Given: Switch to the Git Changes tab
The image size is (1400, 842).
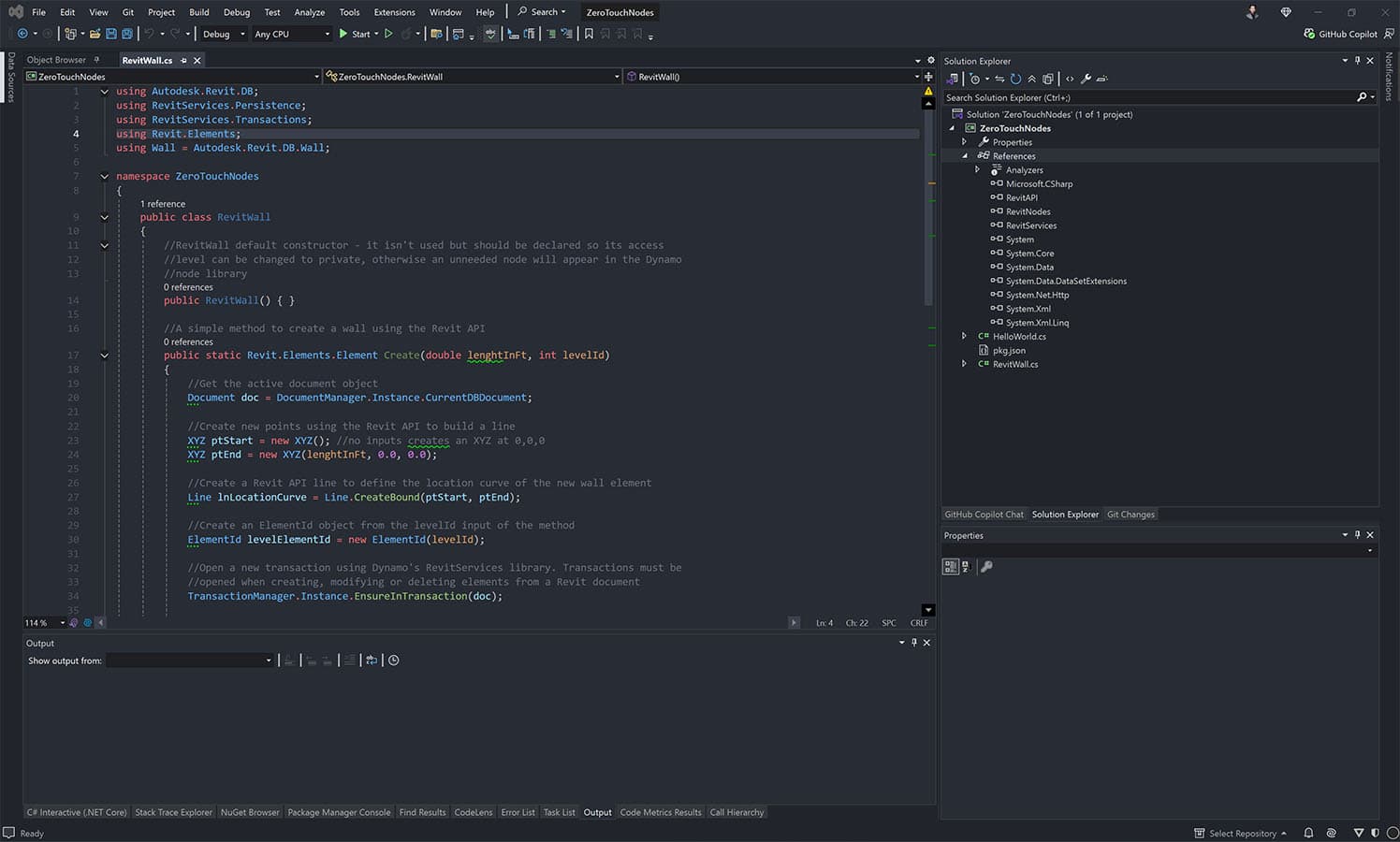Looking at the screenshot, I should (1130, 514).
